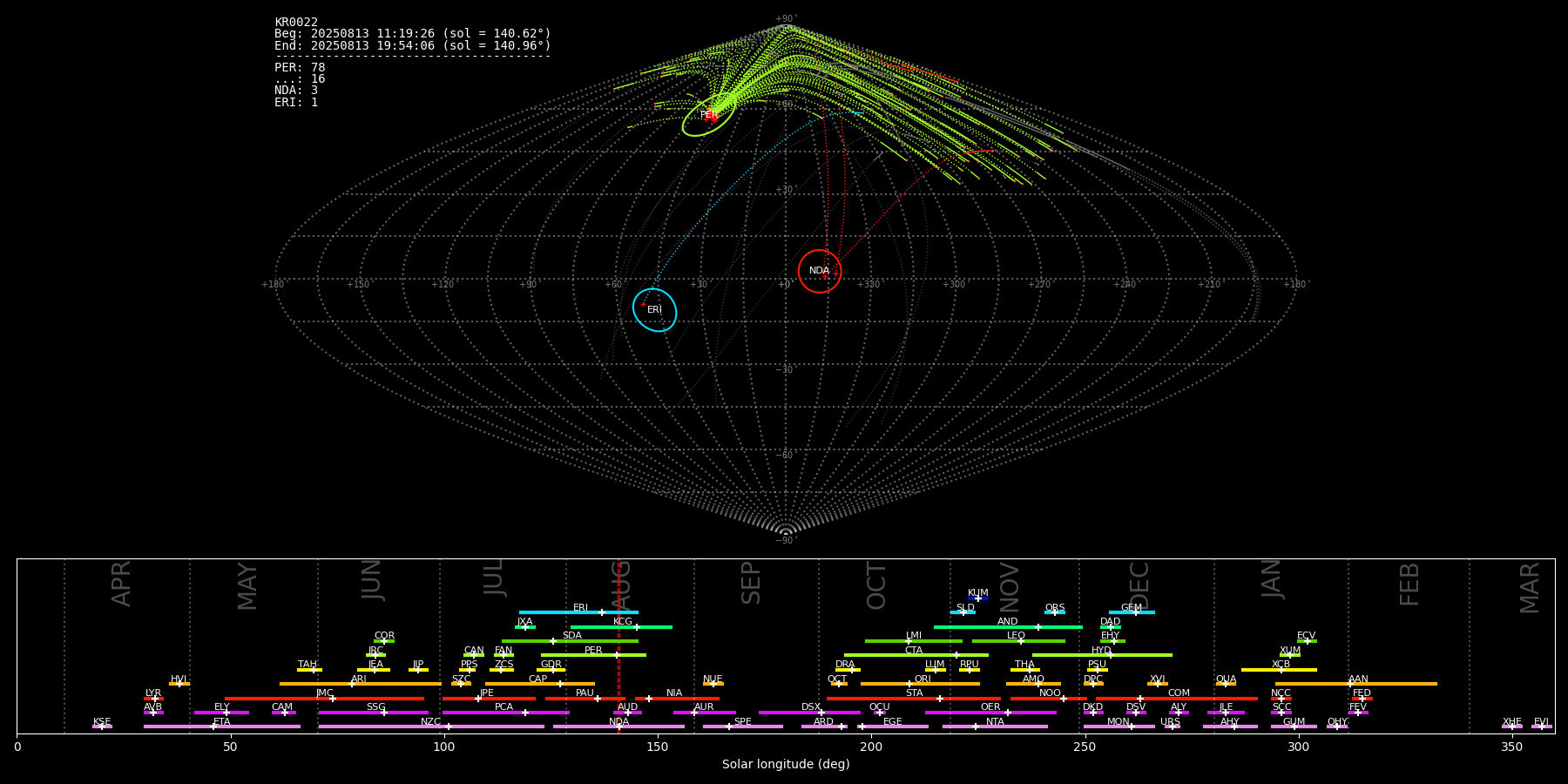The width and height of the screenshot is (1568, 784).
Task: Click the JMC shower bar in timeline
Action: pos(324,699)
